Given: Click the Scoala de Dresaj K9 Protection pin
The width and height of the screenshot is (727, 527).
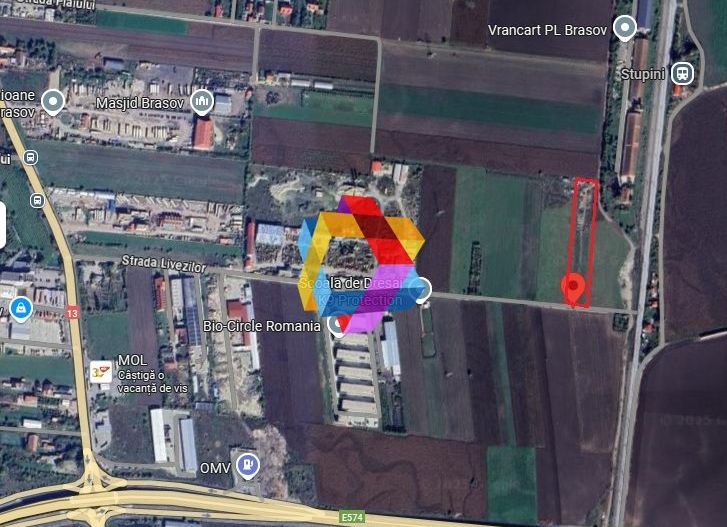Looking at the screenshot, I should click(421, 290).
